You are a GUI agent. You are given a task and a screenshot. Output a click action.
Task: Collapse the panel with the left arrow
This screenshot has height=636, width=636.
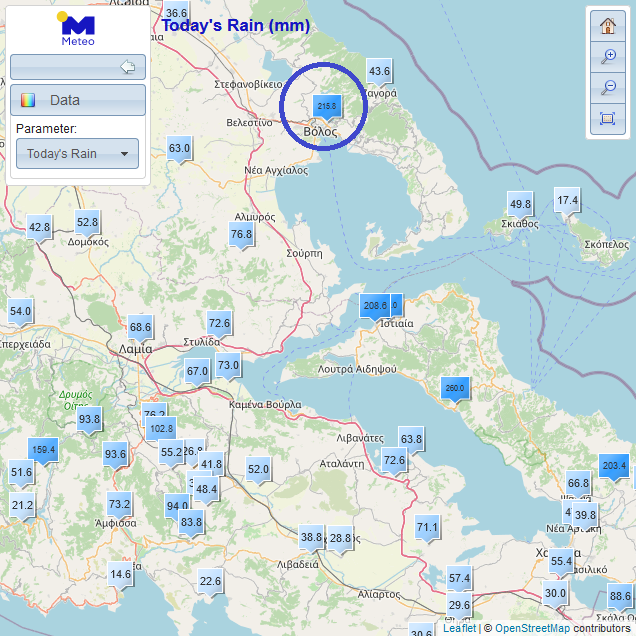tap(127, 67)
